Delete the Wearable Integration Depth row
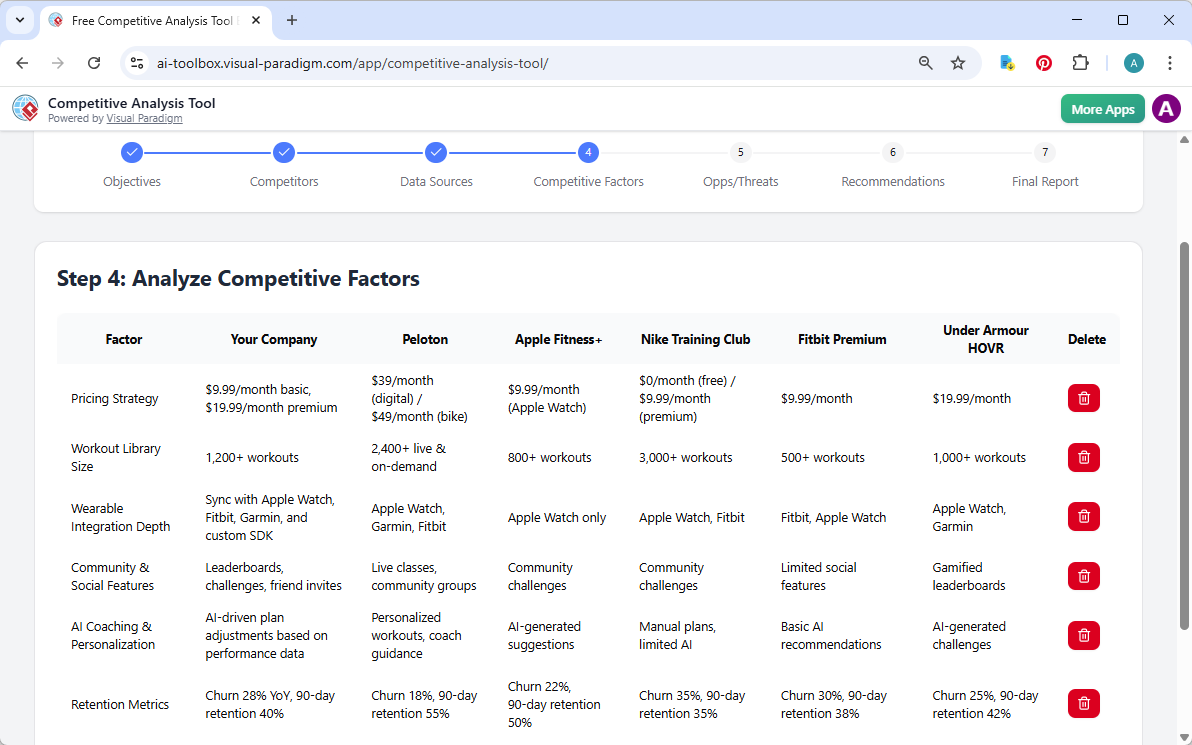The height and width of the screenshot is (745, 1192). coord(1083,516)
